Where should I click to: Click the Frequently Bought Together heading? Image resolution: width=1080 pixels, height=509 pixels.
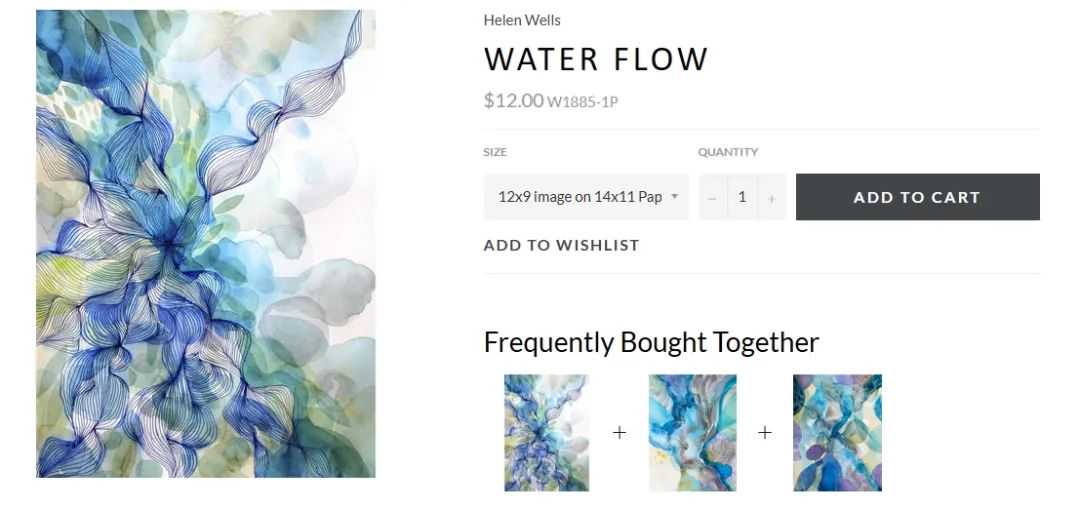(652, 342)
